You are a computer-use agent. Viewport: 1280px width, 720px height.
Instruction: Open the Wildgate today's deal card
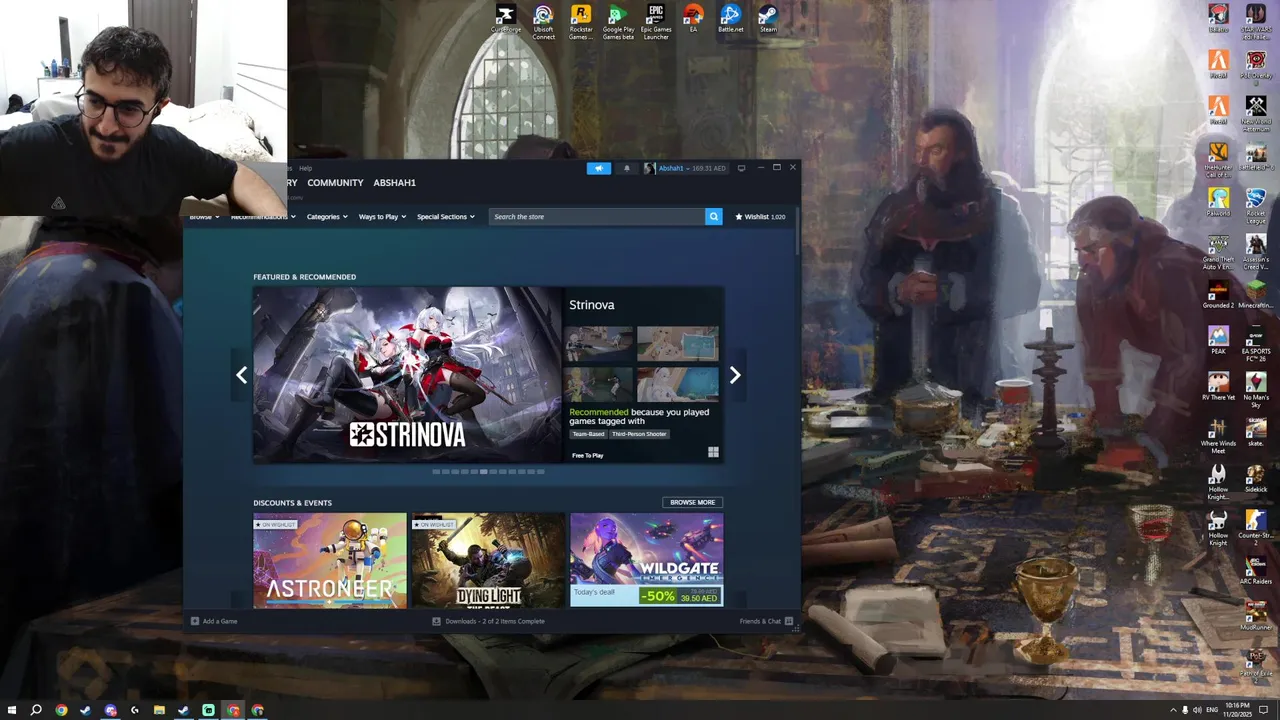[647, 560]
